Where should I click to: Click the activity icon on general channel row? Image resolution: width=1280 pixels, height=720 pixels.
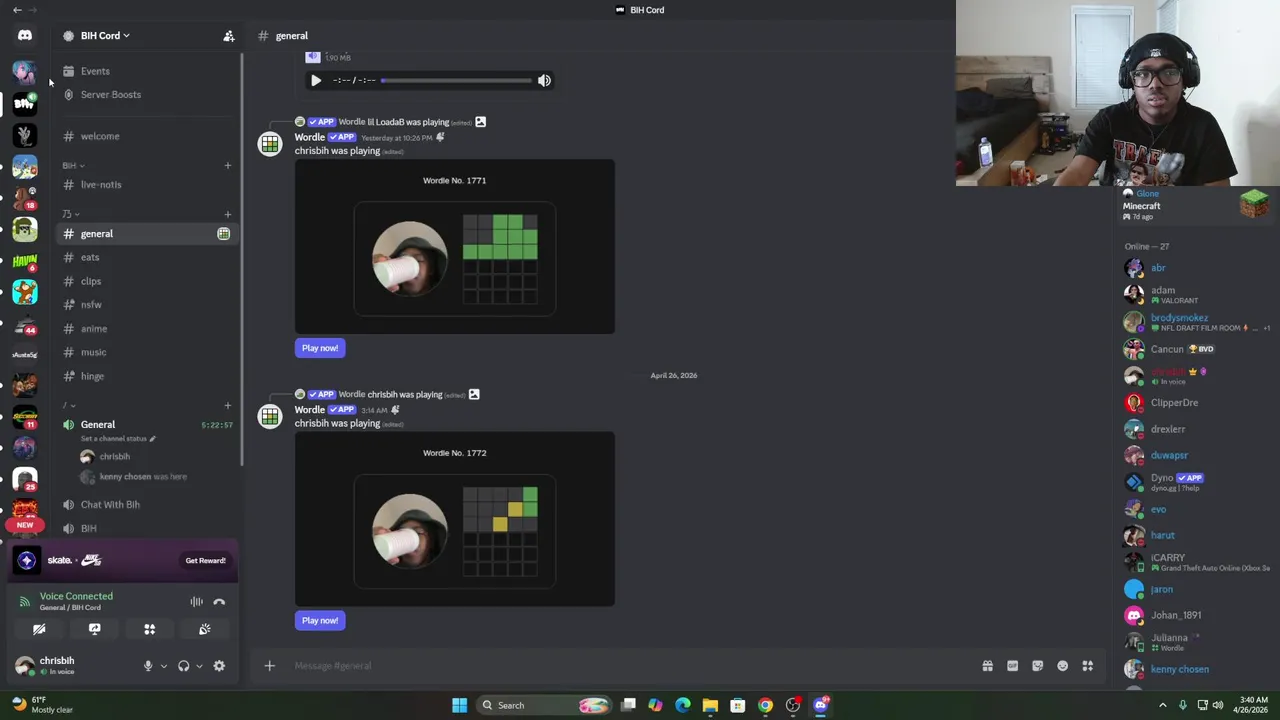[x=224, y=234]
